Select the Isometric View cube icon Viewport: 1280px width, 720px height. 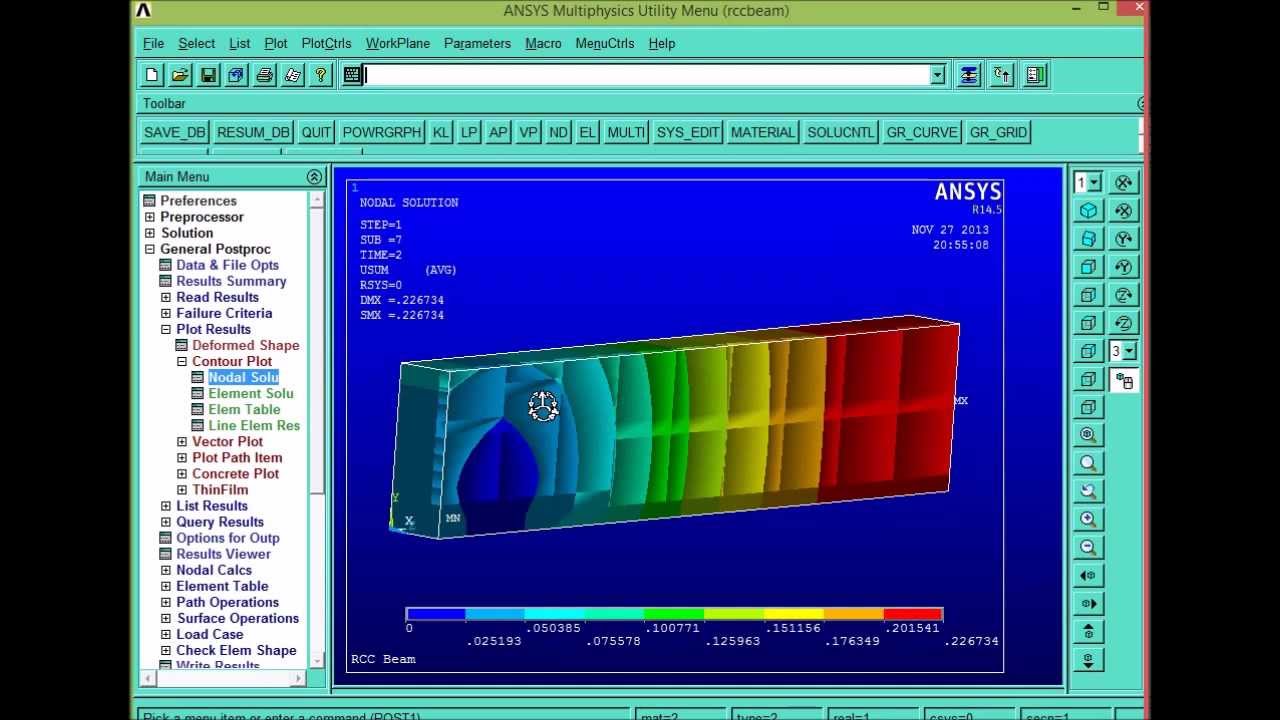click(x=1088, y=211)
